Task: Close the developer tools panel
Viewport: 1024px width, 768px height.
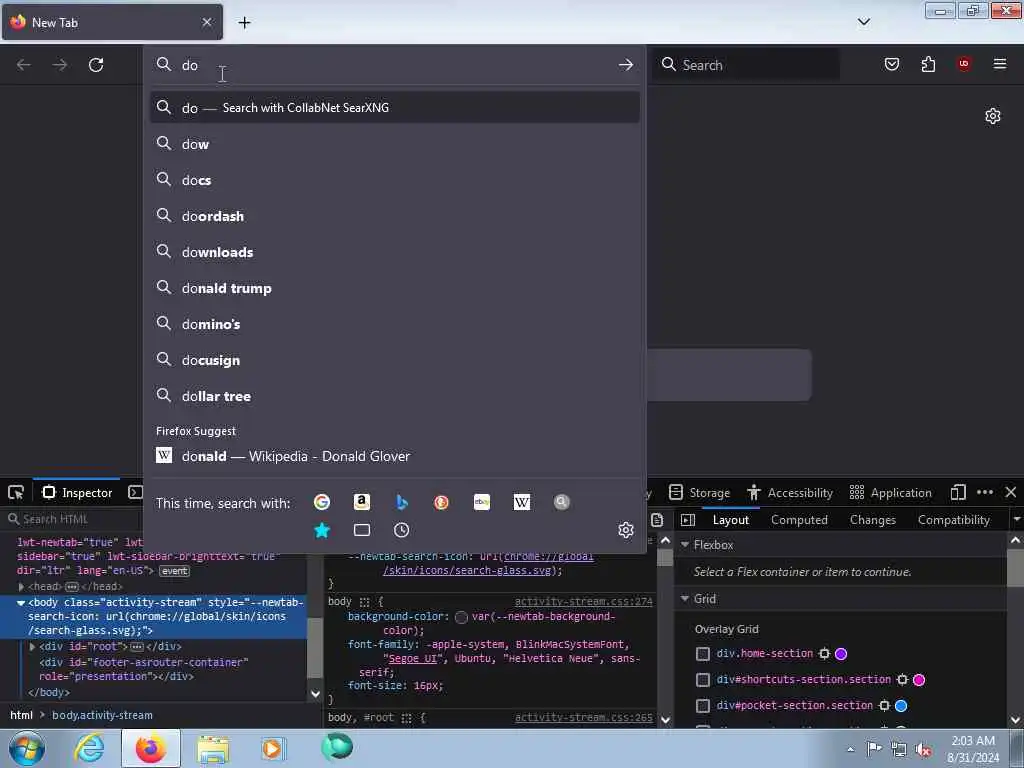Action: [x=1011, y=492]
